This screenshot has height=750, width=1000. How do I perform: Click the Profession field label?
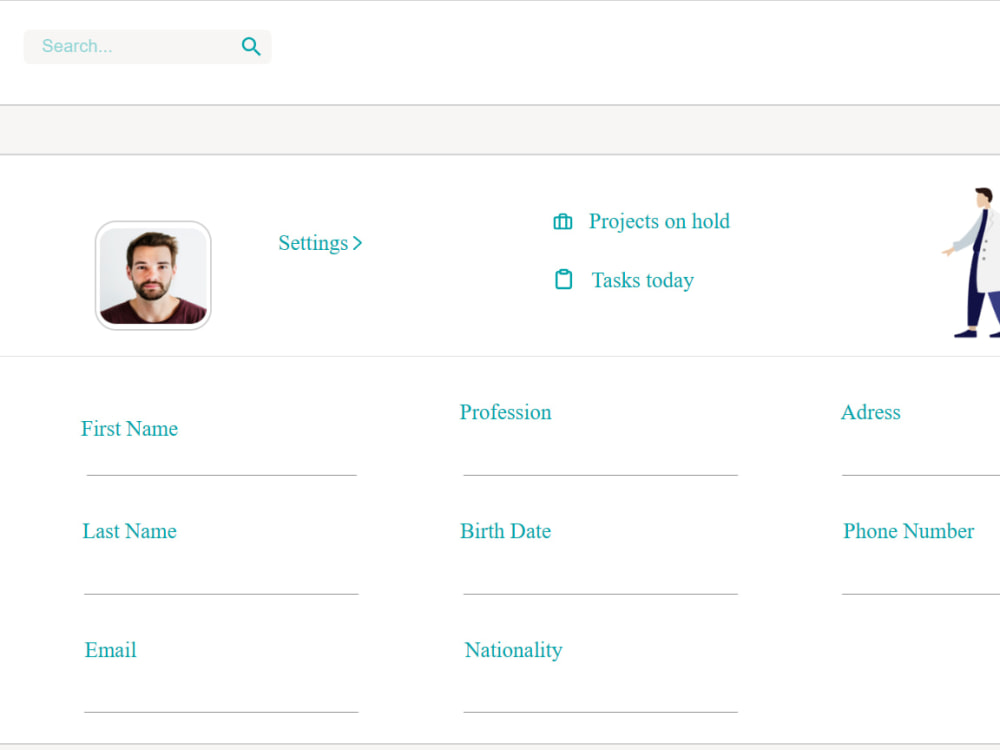505,412
